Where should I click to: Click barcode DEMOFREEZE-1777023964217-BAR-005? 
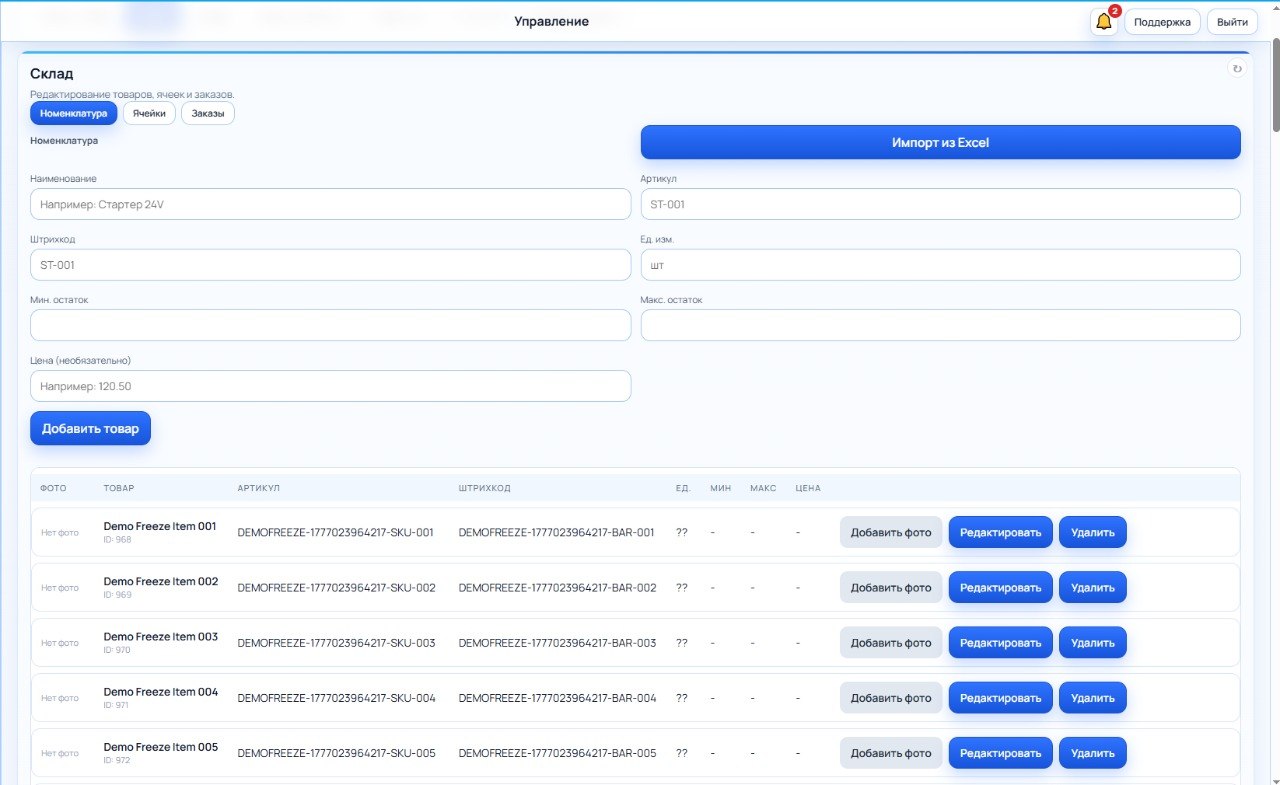[x=557, y=753]
